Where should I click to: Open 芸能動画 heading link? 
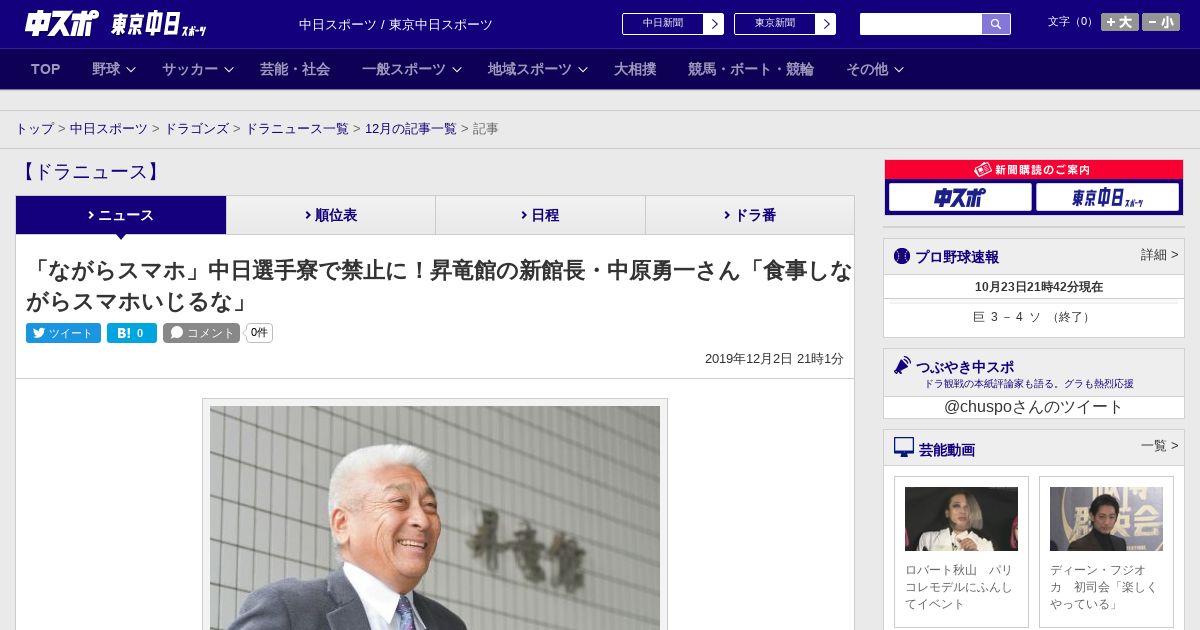pos(947,450)
